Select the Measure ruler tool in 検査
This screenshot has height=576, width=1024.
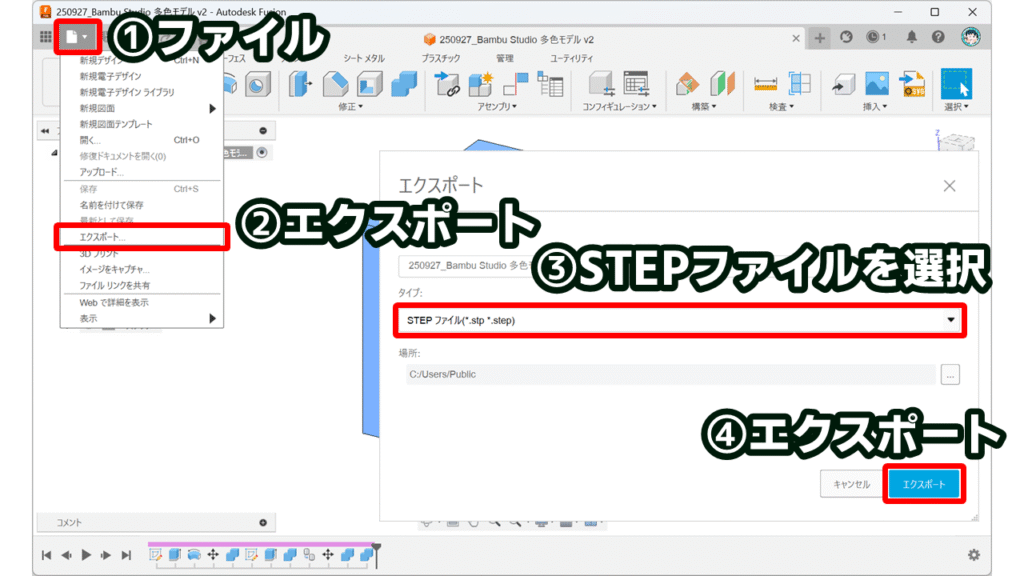click(x=765, y=83)
